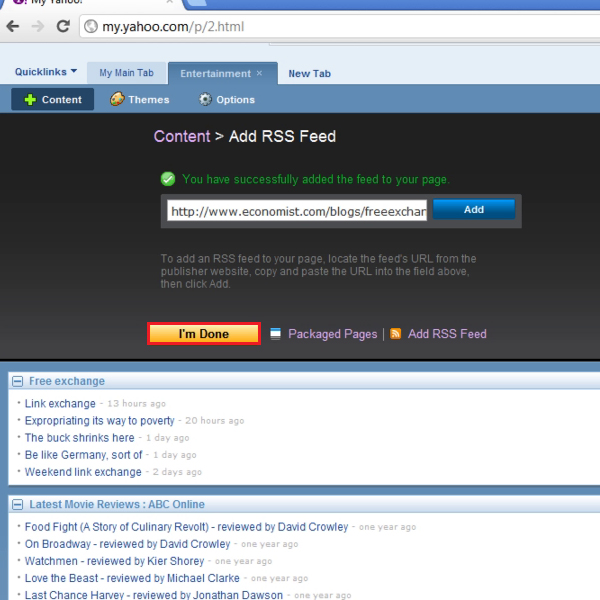Click the Packaged Pages icon

[x=276, y=334]
